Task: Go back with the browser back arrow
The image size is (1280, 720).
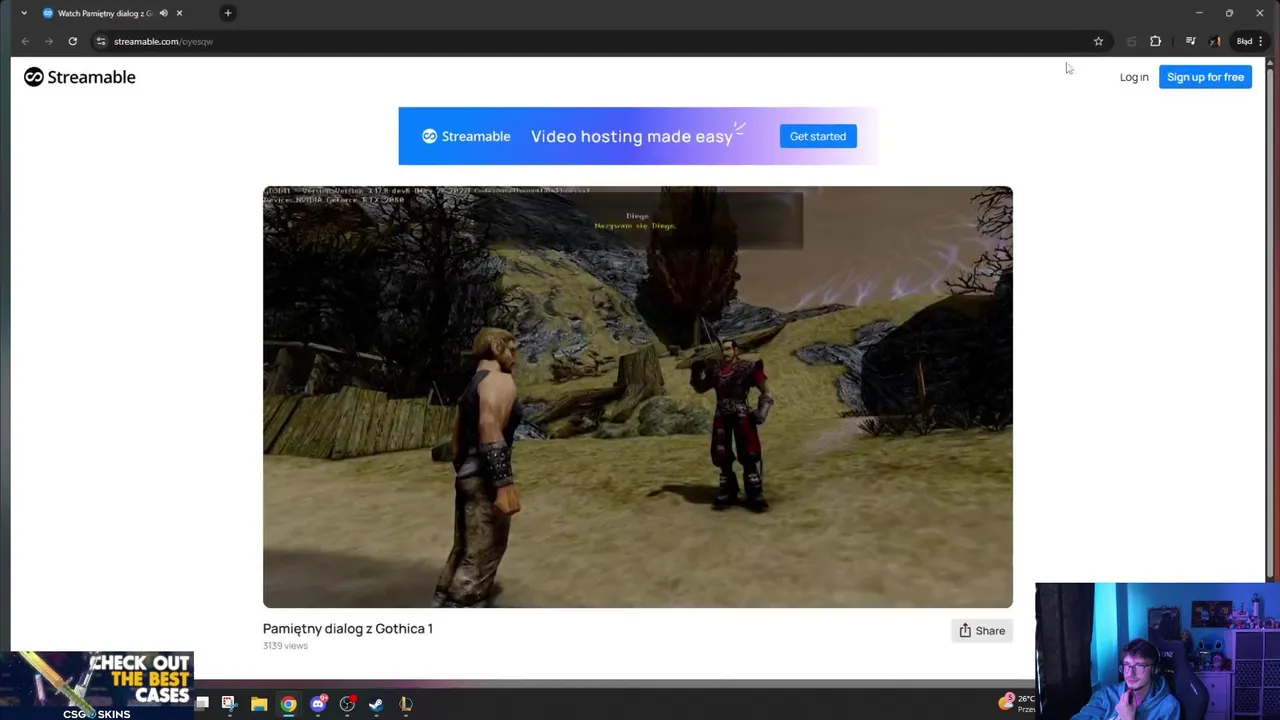Action: 25,41
